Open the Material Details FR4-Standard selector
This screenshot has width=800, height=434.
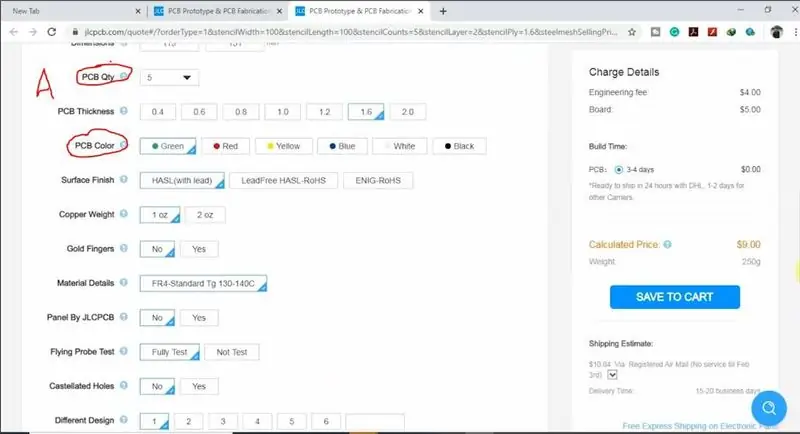(x=203, y=284)
